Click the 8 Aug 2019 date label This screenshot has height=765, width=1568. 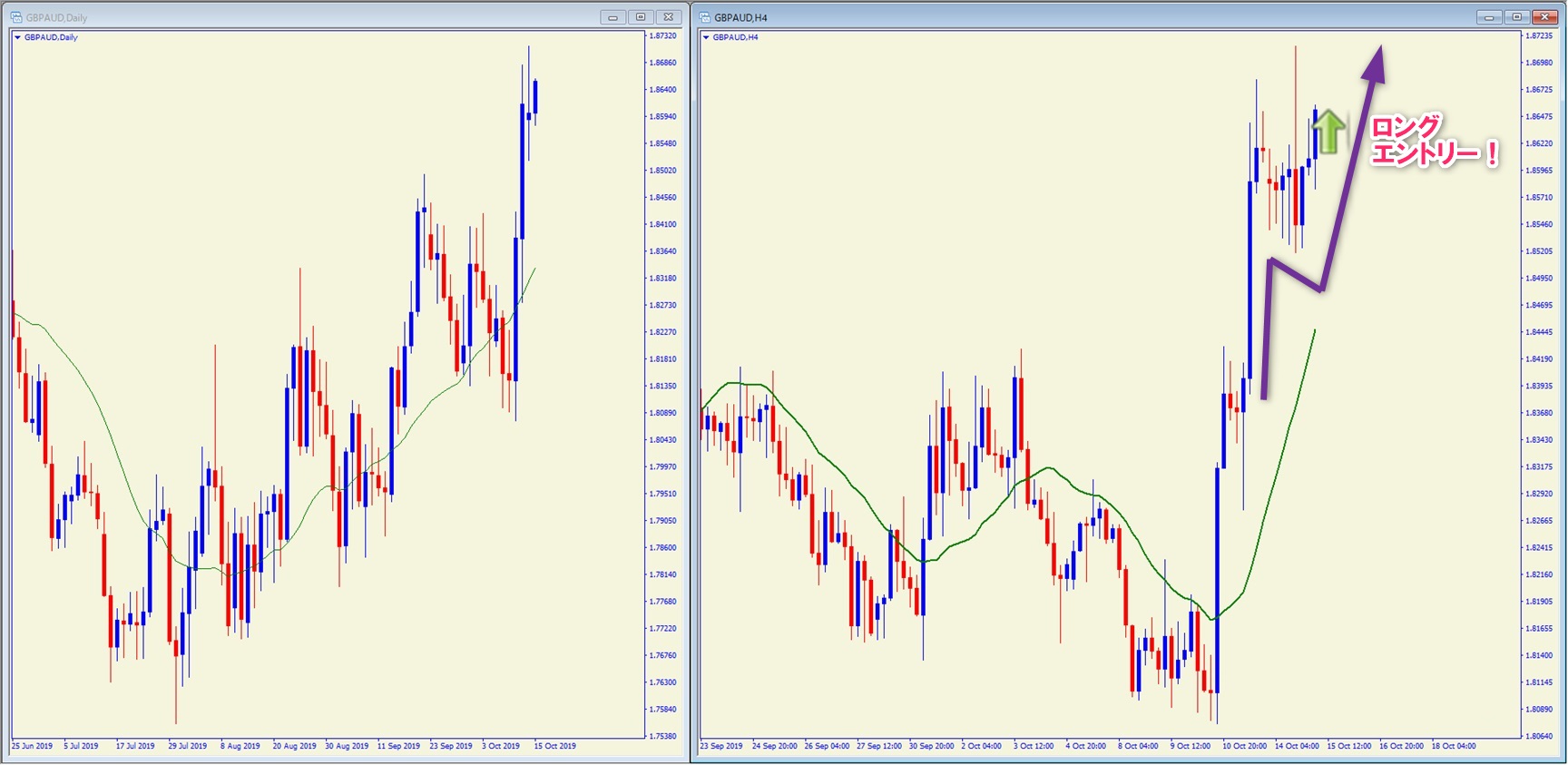[x=240, y=746]
